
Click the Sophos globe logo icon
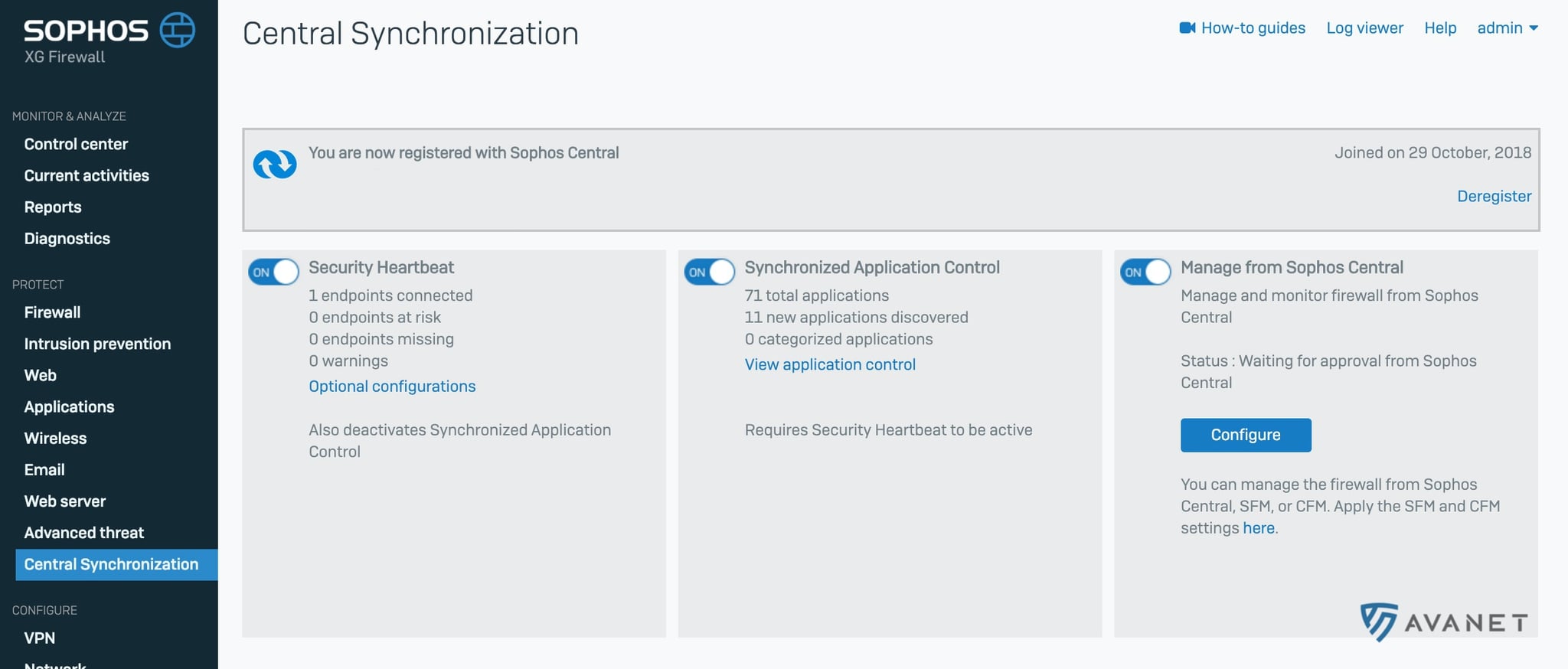click(x=178, y=30)
